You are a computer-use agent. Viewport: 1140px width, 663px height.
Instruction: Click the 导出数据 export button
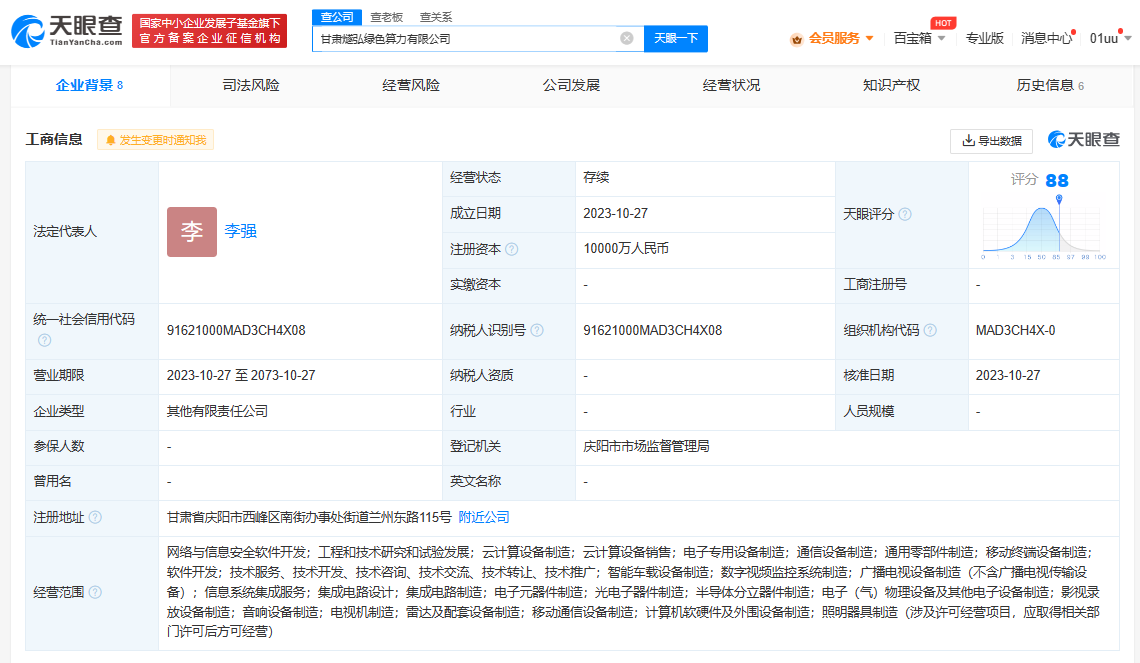pyautogui.click(x=991, y=141)
